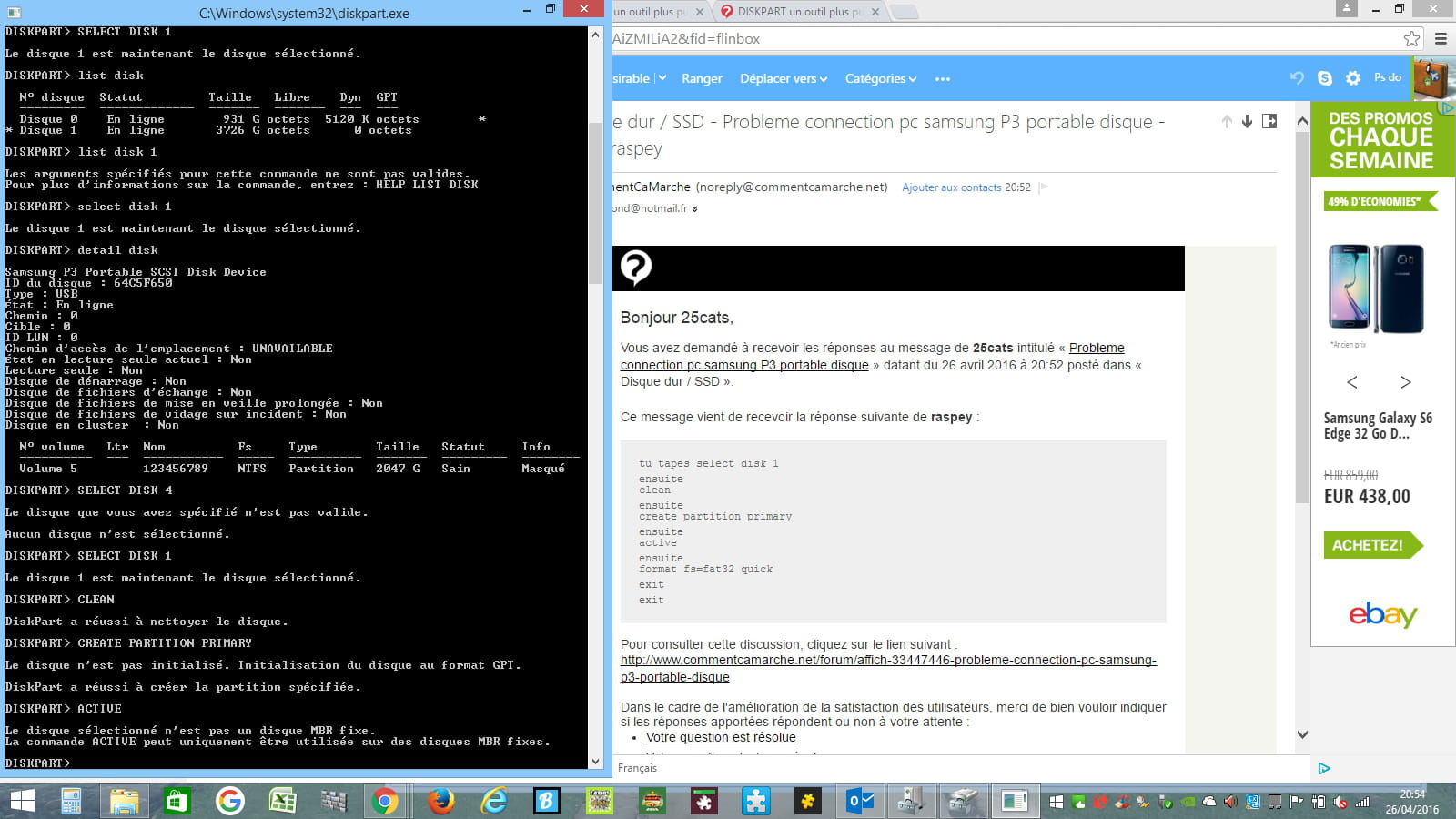Close the DISKPART browser tab
The image size is (1456, 819).
[875, 12]
